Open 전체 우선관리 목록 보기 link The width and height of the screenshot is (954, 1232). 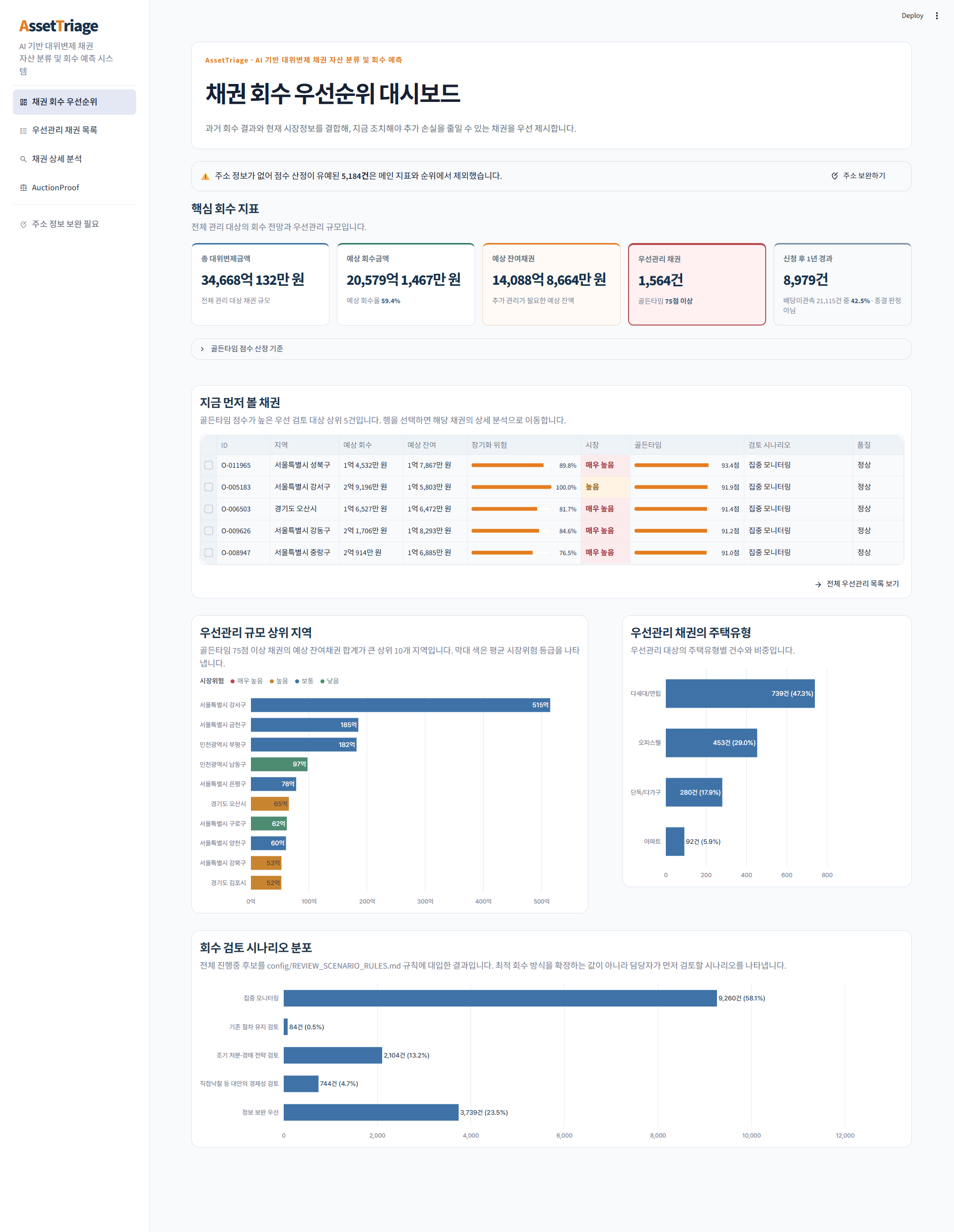tap(857, 584)
